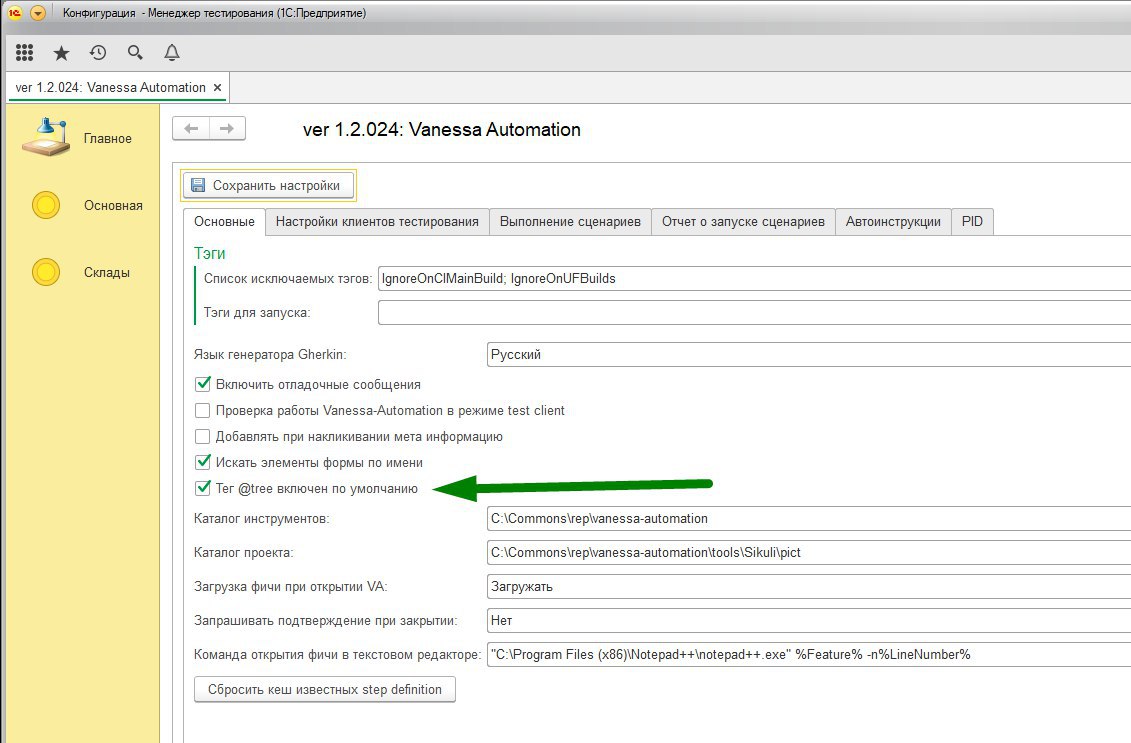Toggle Искать элементы формы по имени checkbox

[x=203, y=462]
